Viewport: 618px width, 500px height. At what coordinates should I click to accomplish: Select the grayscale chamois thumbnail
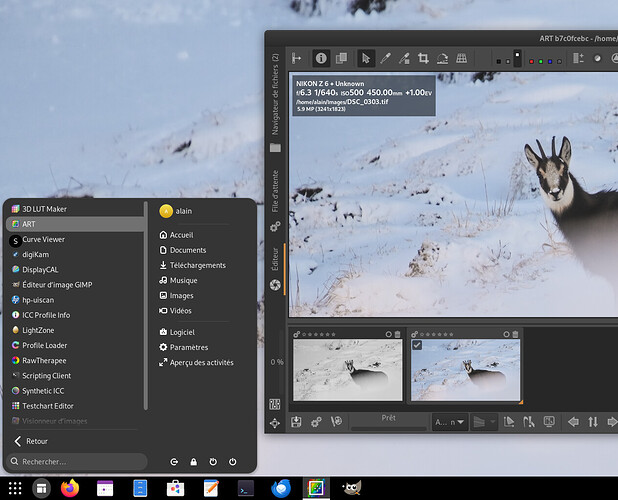tap(348, 370)
